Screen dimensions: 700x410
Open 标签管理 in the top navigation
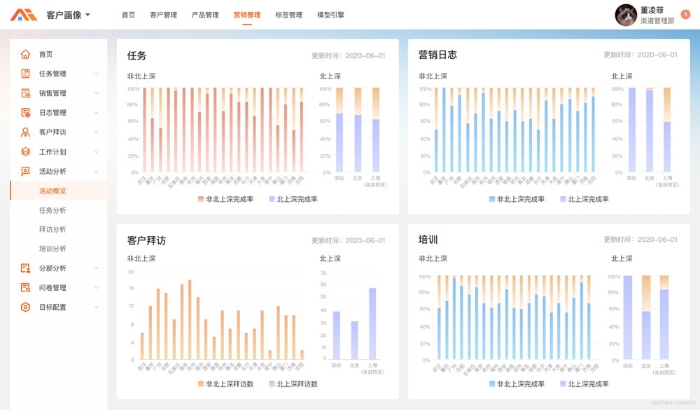pos(289,15)
